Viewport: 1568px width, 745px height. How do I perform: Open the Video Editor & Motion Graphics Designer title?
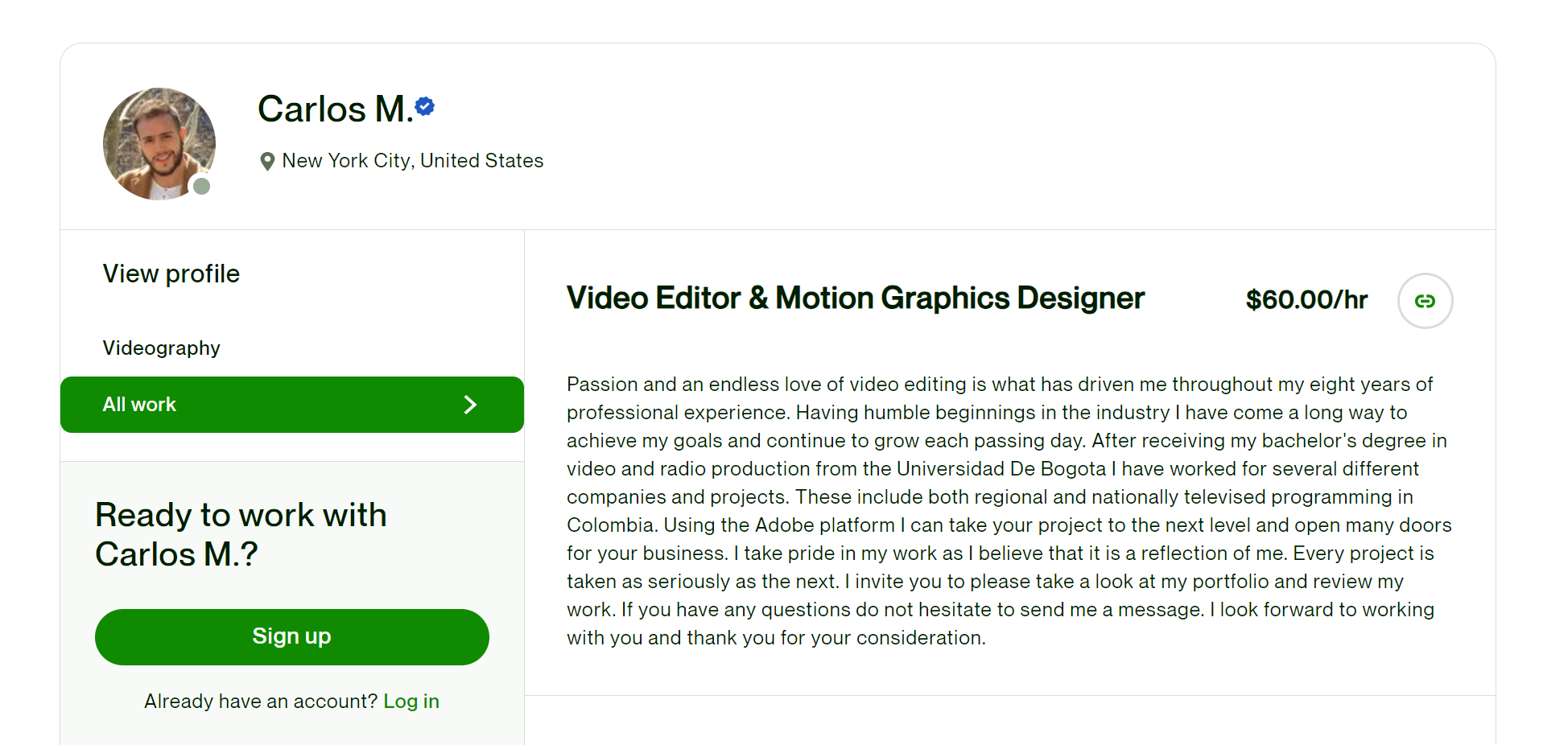855,298
